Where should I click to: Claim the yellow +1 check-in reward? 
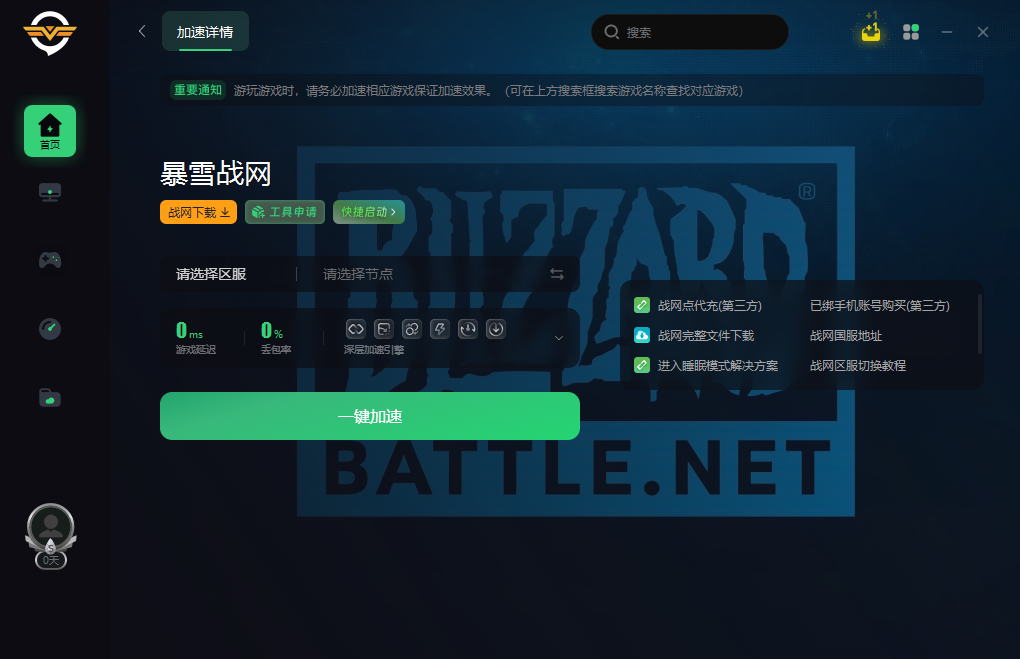(871, 31)
